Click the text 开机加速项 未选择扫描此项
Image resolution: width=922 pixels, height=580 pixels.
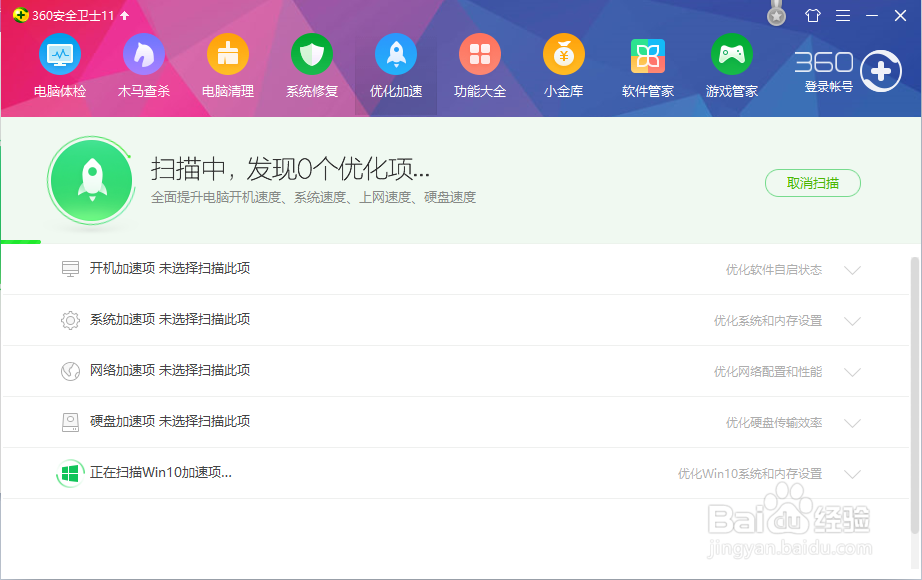[170, 268]
